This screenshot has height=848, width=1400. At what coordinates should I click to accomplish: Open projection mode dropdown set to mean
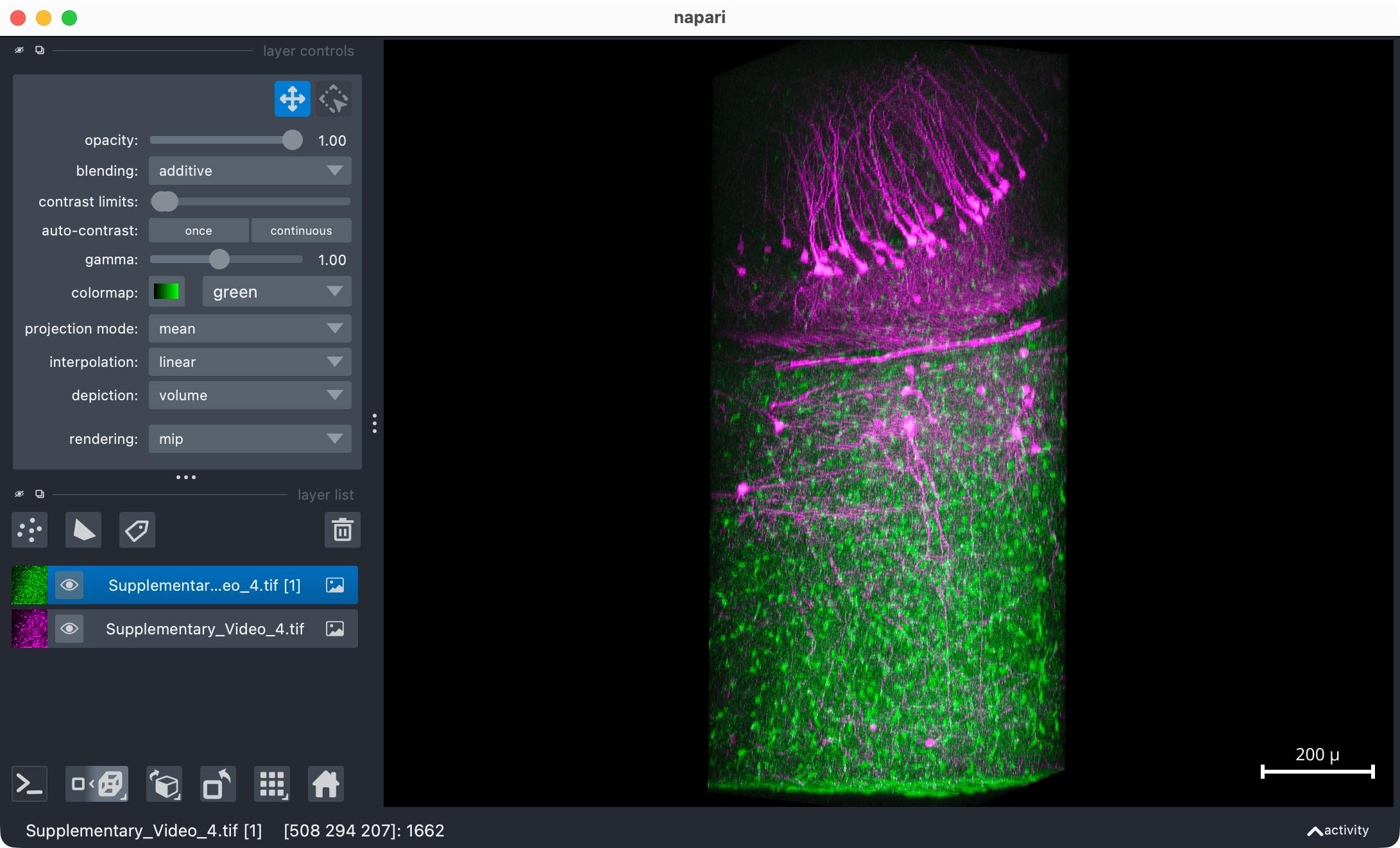click(250, 328)
